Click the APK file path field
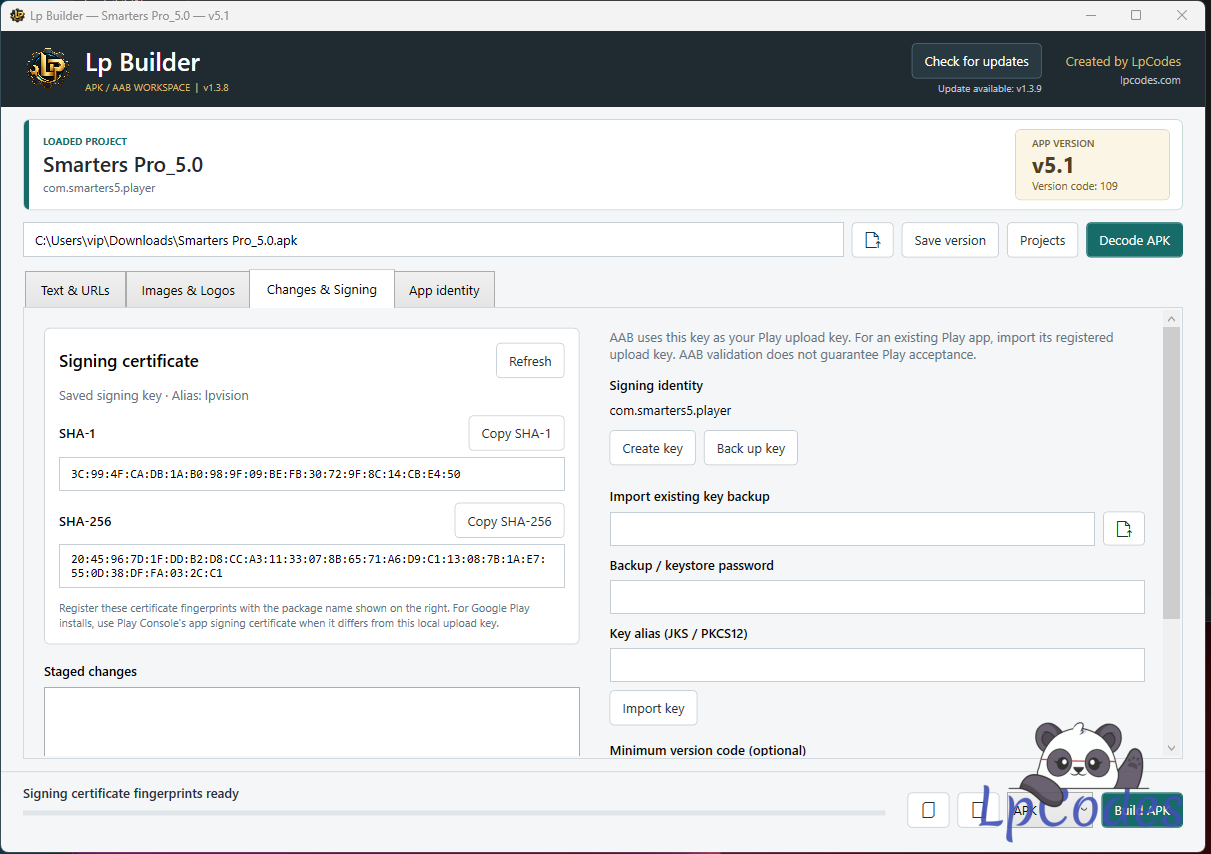Screen dimensions: 1211x854 [433, 240]
